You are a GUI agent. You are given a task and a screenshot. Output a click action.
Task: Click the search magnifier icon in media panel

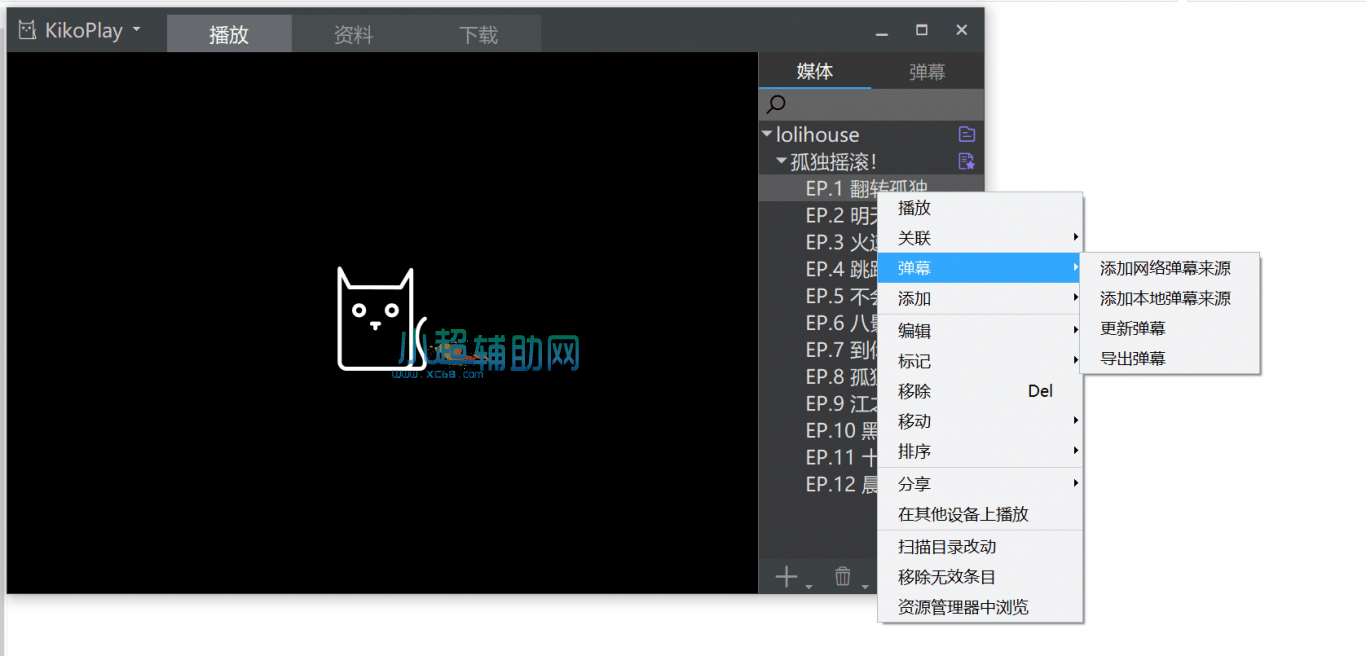[775, 104]
